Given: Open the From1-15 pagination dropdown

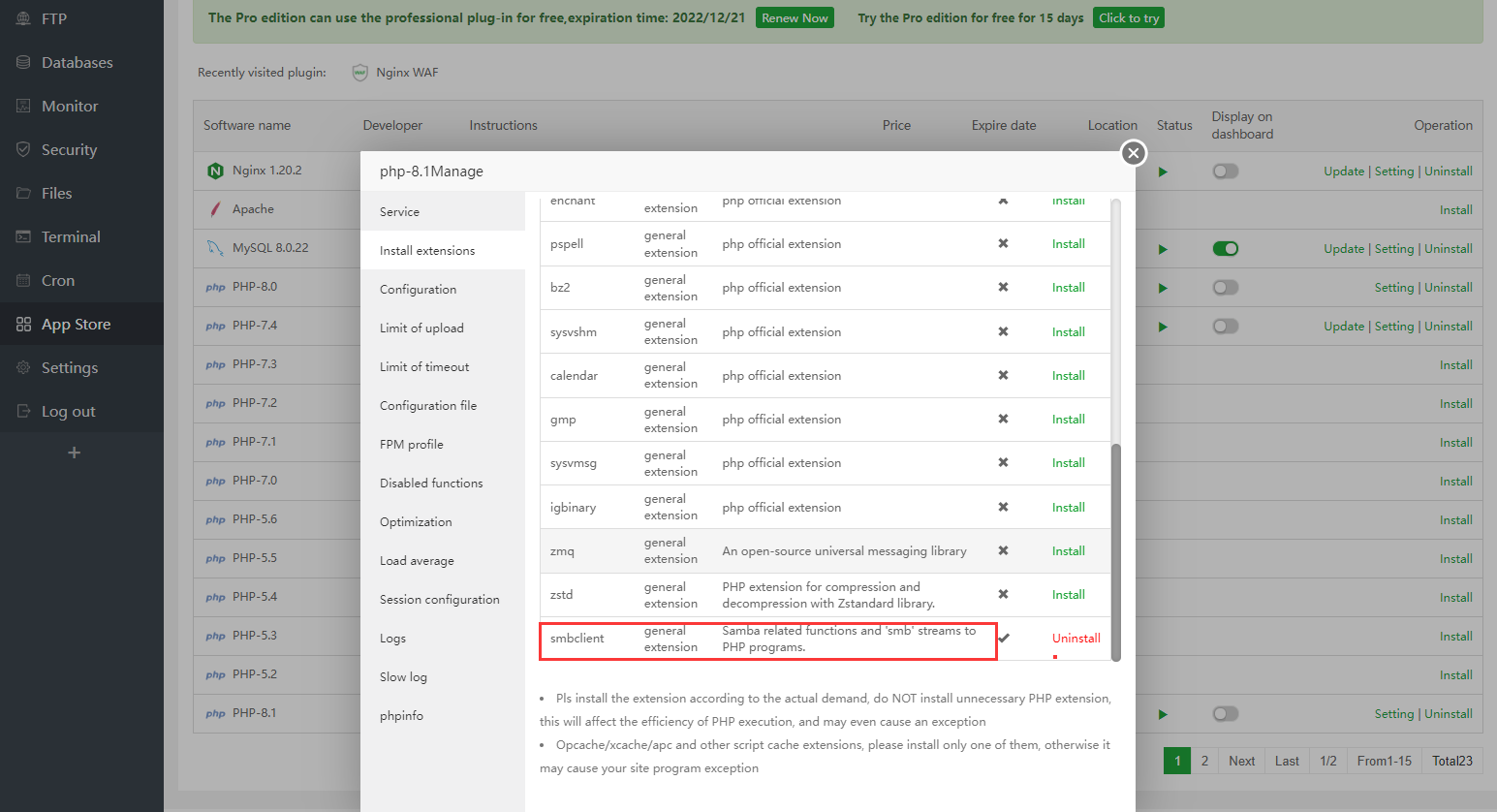Looking at the screenshot, I should (1384, 761).
